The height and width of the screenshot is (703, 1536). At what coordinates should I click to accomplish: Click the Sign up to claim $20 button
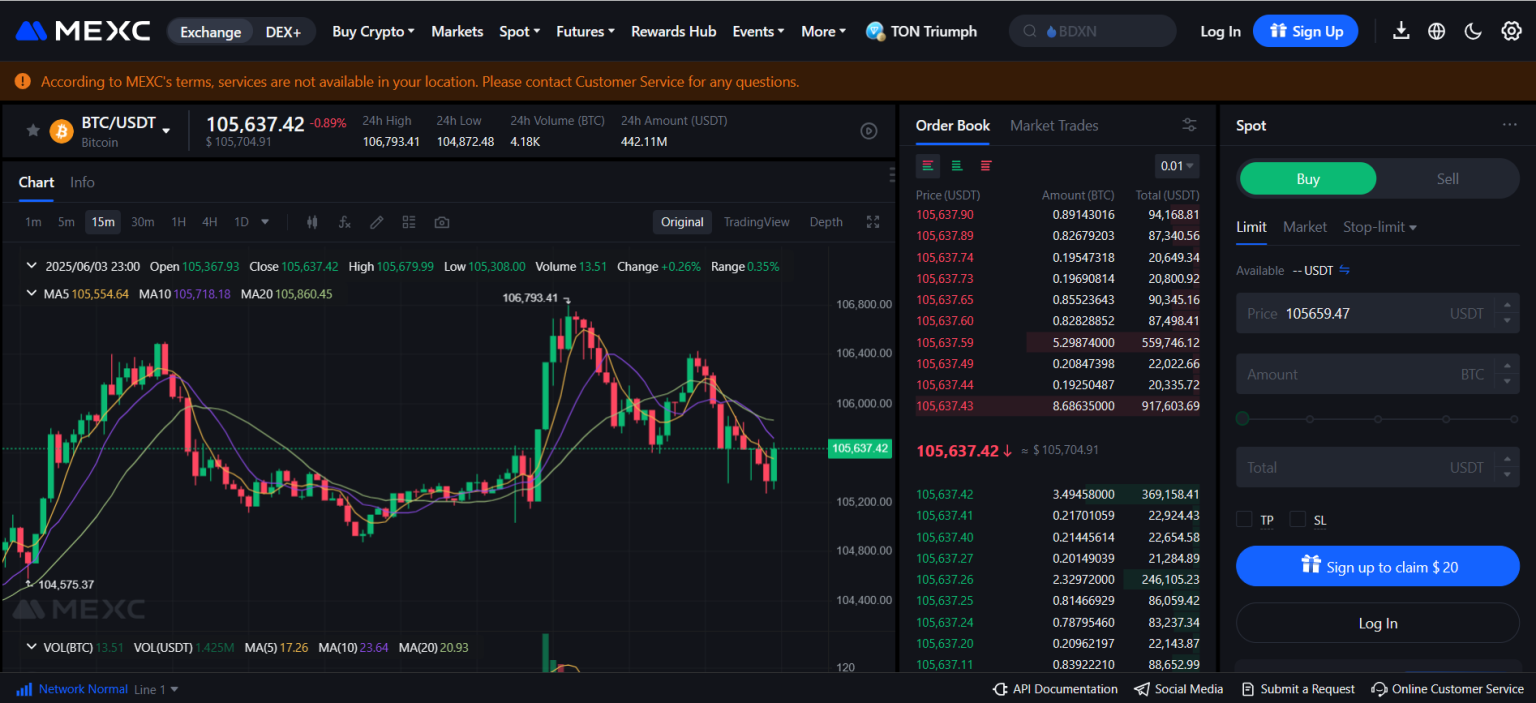[1377, 566]
